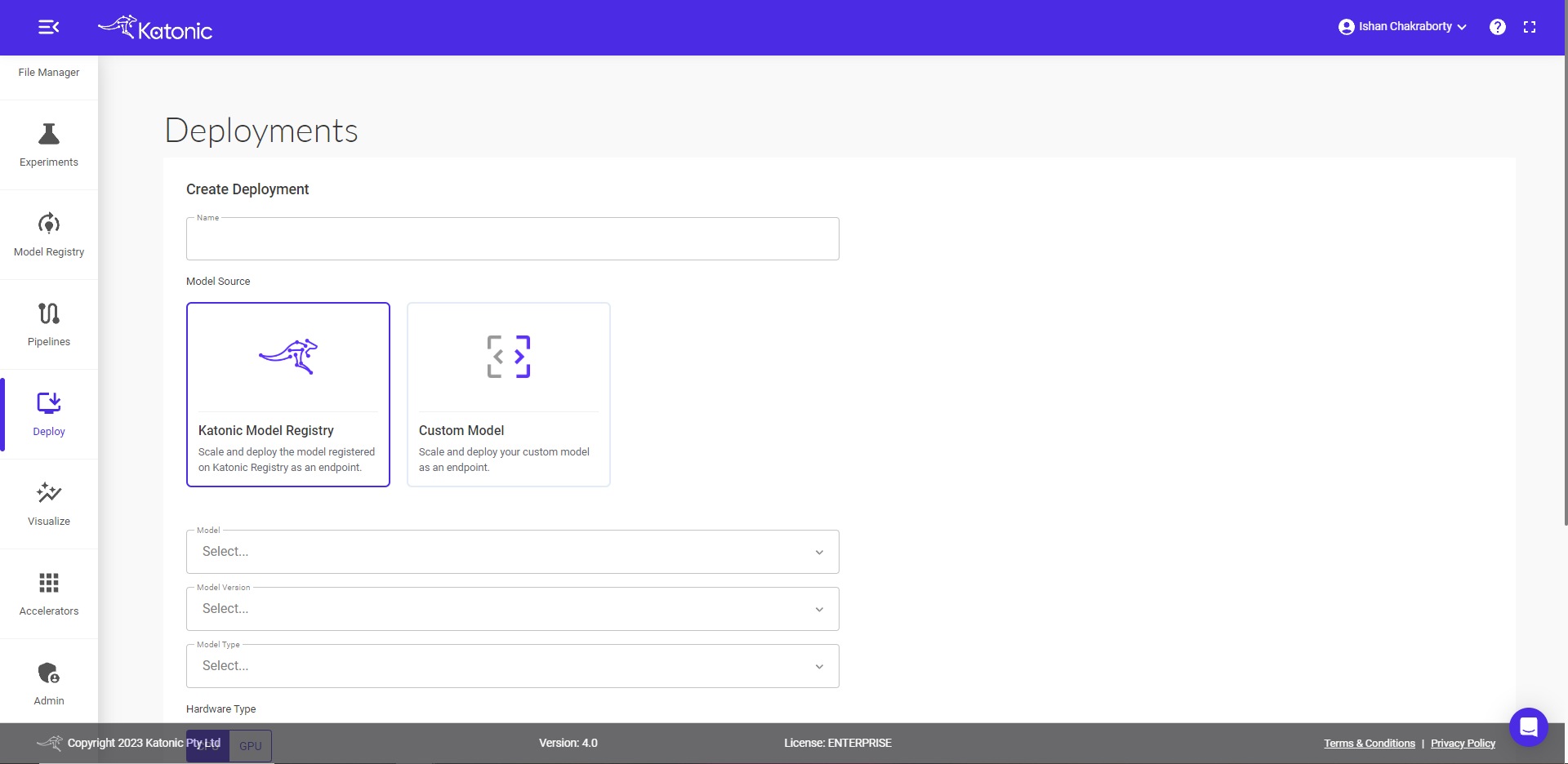Expand the Model Type select dropdown
The image size is (1568, 764).
pos(513,666)
